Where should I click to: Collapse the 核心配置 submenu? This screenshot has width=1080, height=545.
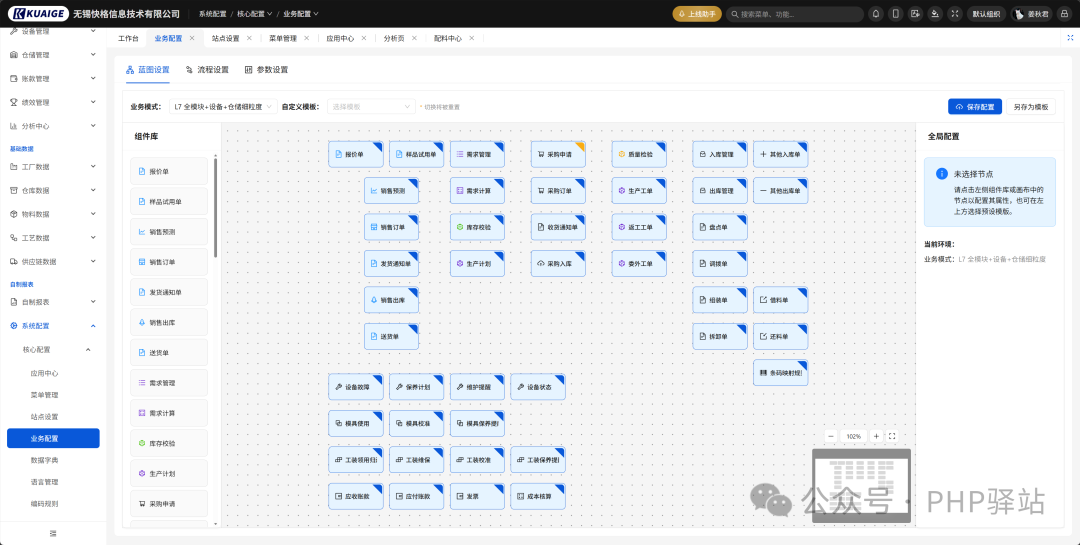pyautogui.click(x=53, y=350)
